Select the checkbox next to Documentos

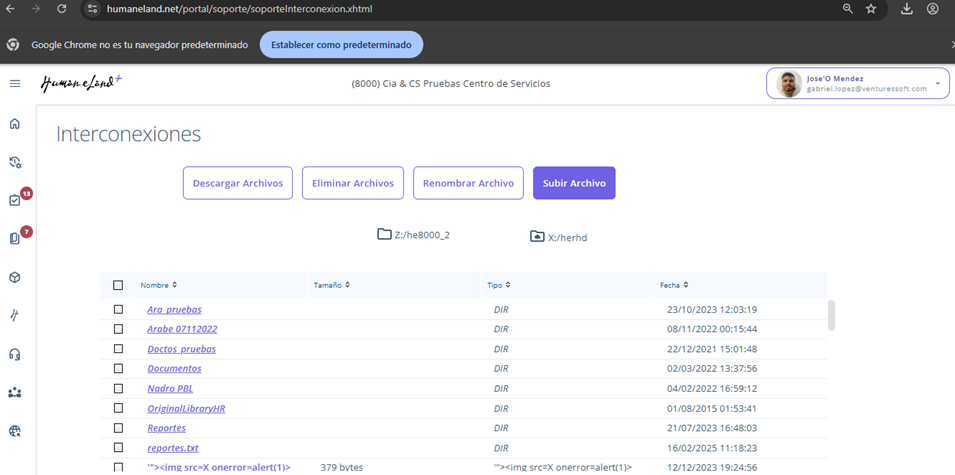click(118, 369)
